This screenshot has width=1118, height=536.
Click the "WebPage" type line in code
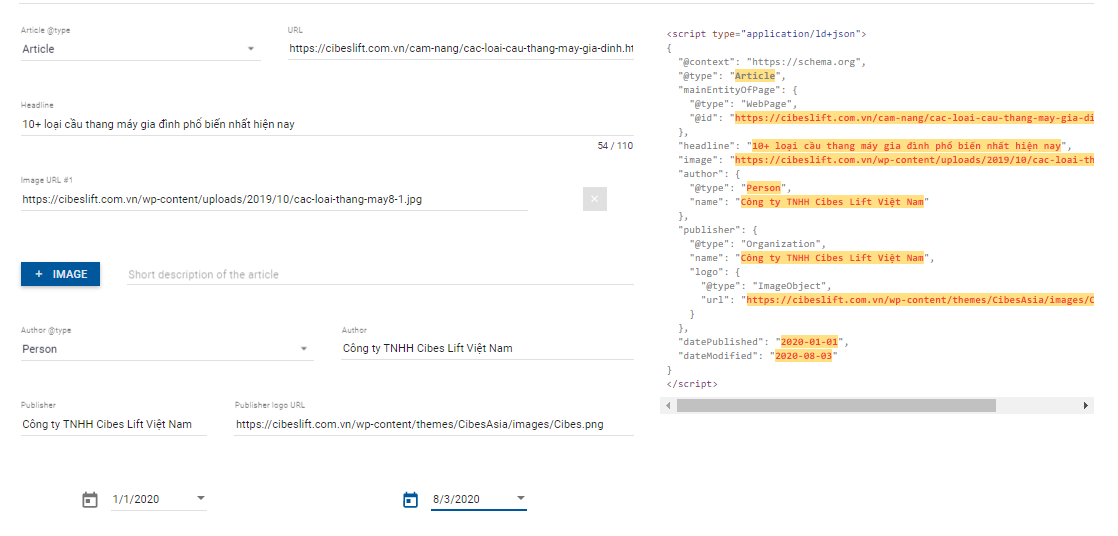tap(744, 104)
